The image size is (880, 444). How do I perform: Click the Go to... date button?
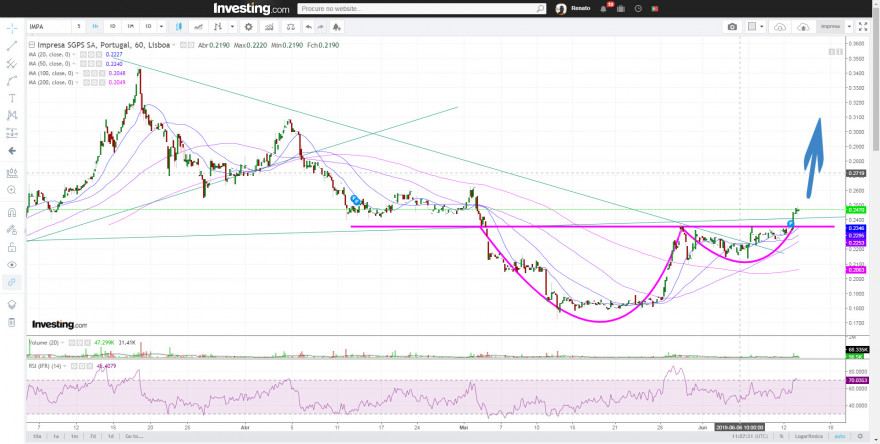coord(134,436)
